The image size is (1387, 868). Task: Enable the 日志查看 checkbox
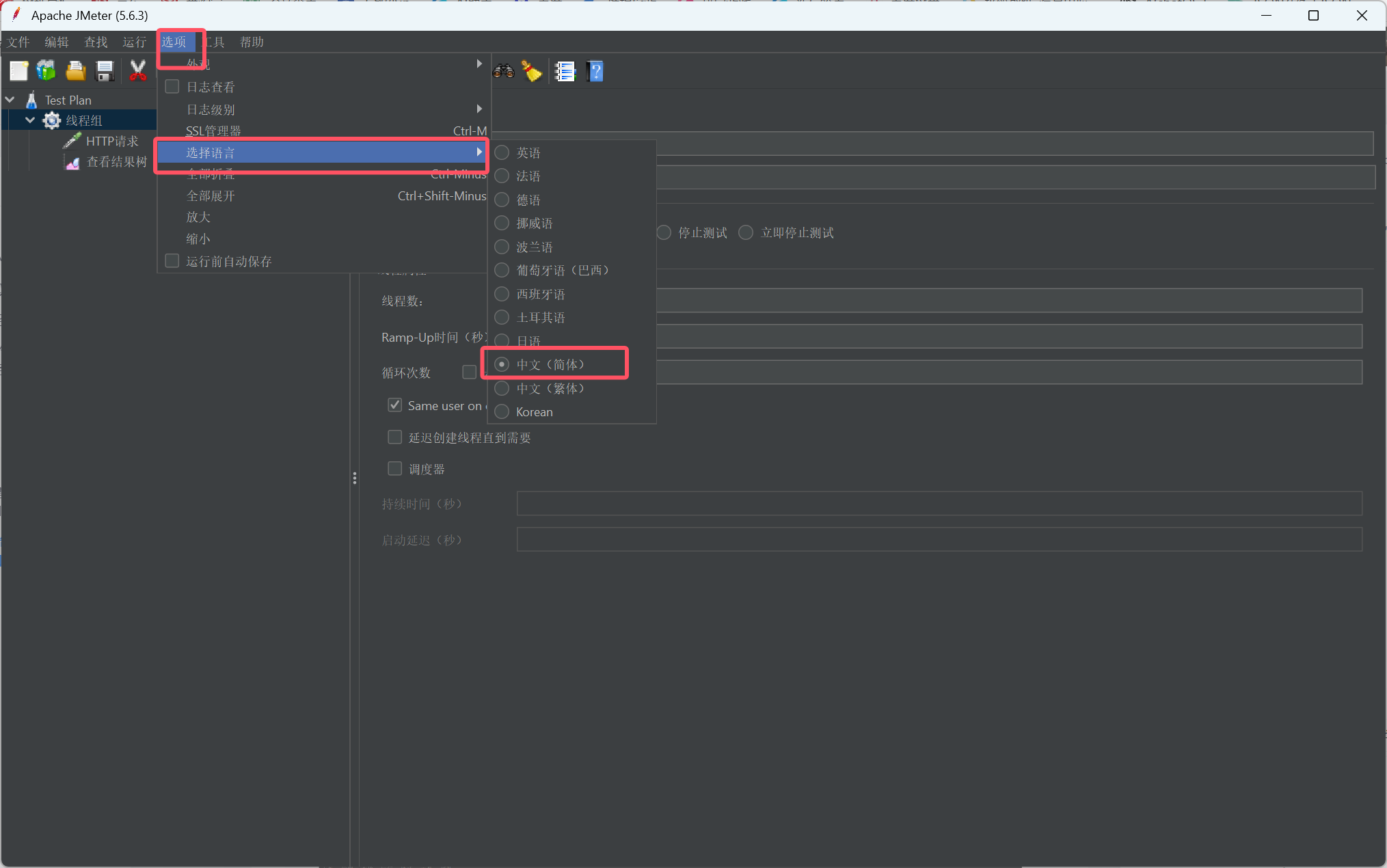172,87
